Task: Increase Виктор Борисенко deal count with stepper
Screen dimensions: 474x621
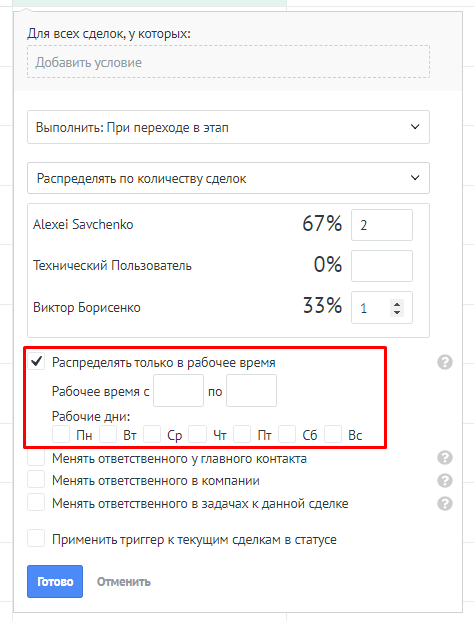Action: tap(397, 304)
